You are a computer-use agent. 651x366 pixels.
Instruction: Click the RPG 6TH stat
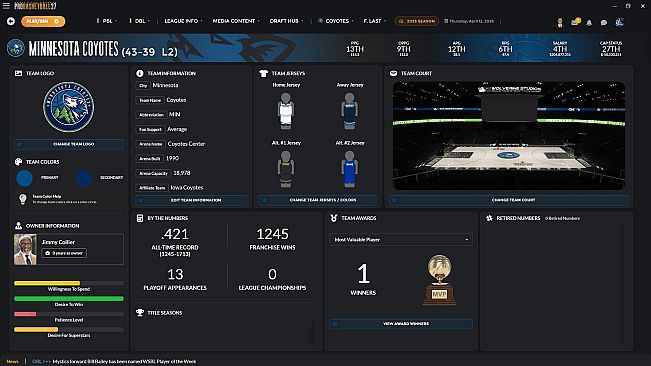[505, 49]
